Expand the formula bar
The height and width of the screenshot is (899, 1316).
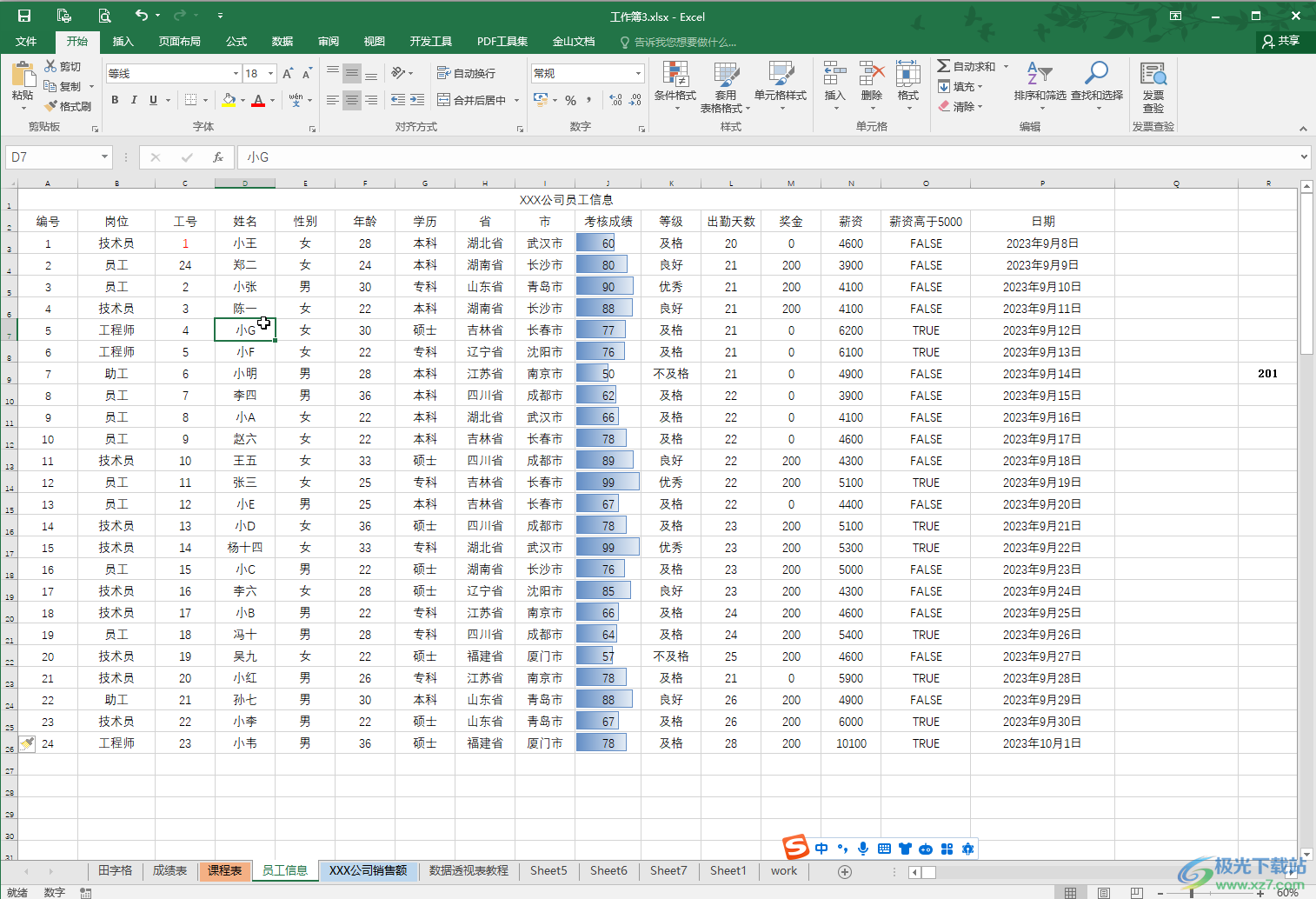[x=1304, y=157]
